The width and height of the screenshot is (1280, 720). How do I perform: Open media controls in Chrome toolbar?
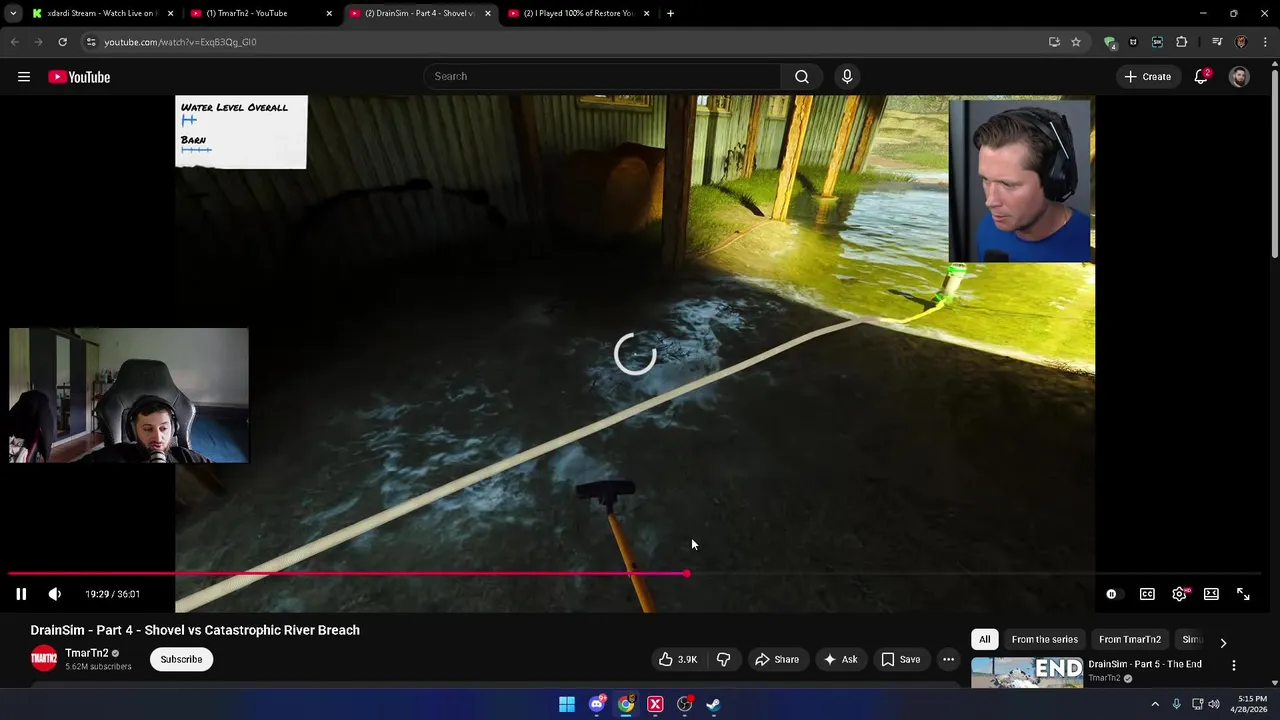coord(1217,42)
